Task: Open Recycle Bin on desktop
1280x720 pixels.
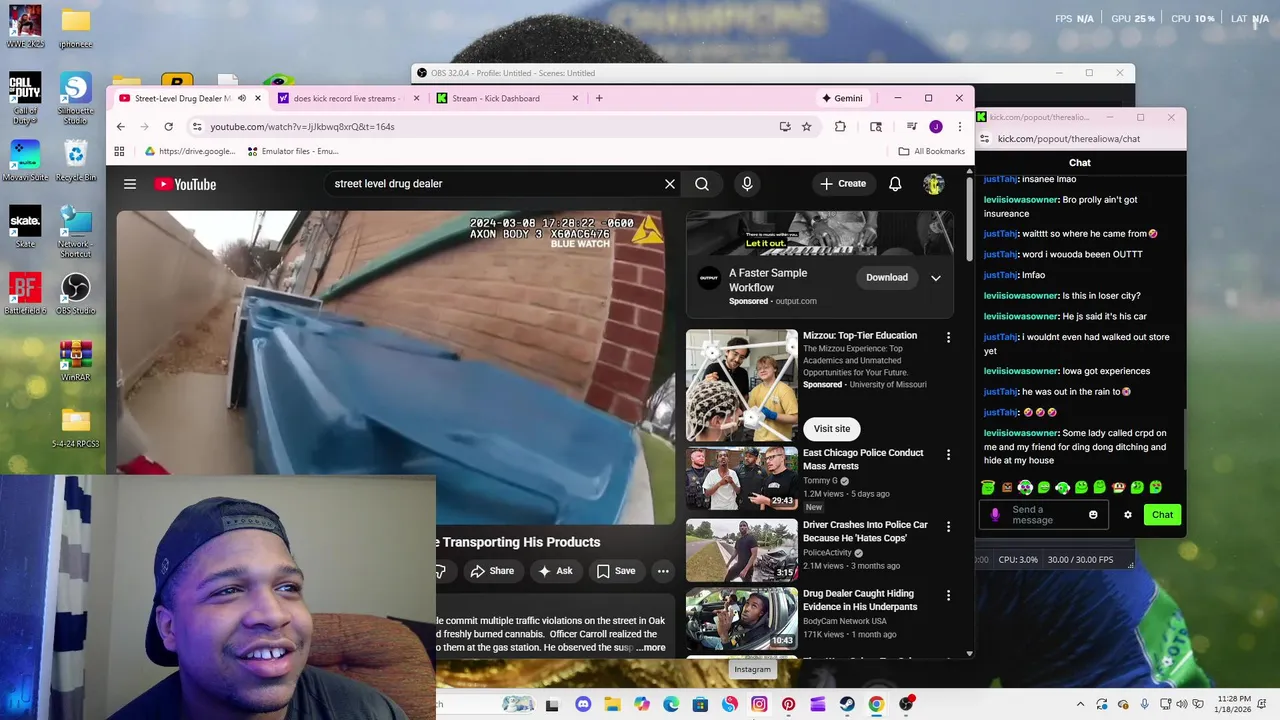Action: pos(76,161)
